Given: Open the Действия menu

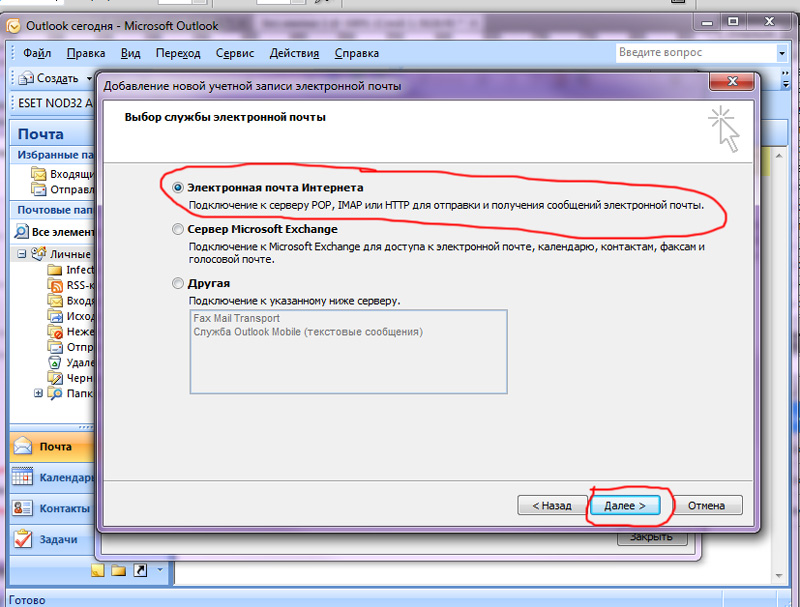Looking at the screenshot, I should tap(294, 53).
